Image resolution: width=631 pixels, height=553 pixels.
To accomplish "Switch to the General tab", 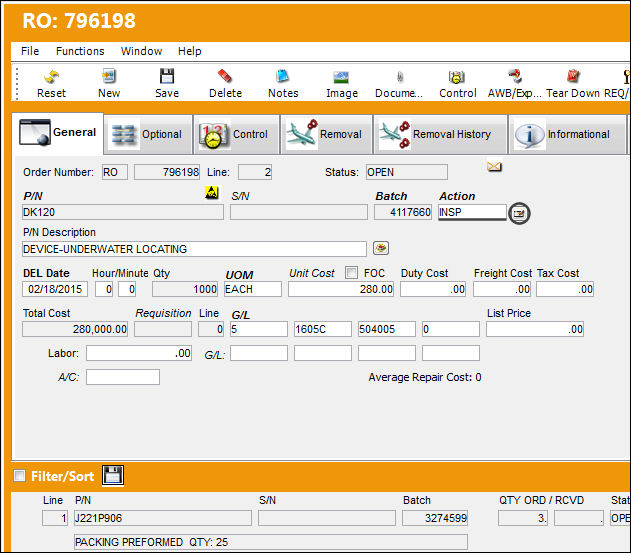I will click(x=58, y=133).
